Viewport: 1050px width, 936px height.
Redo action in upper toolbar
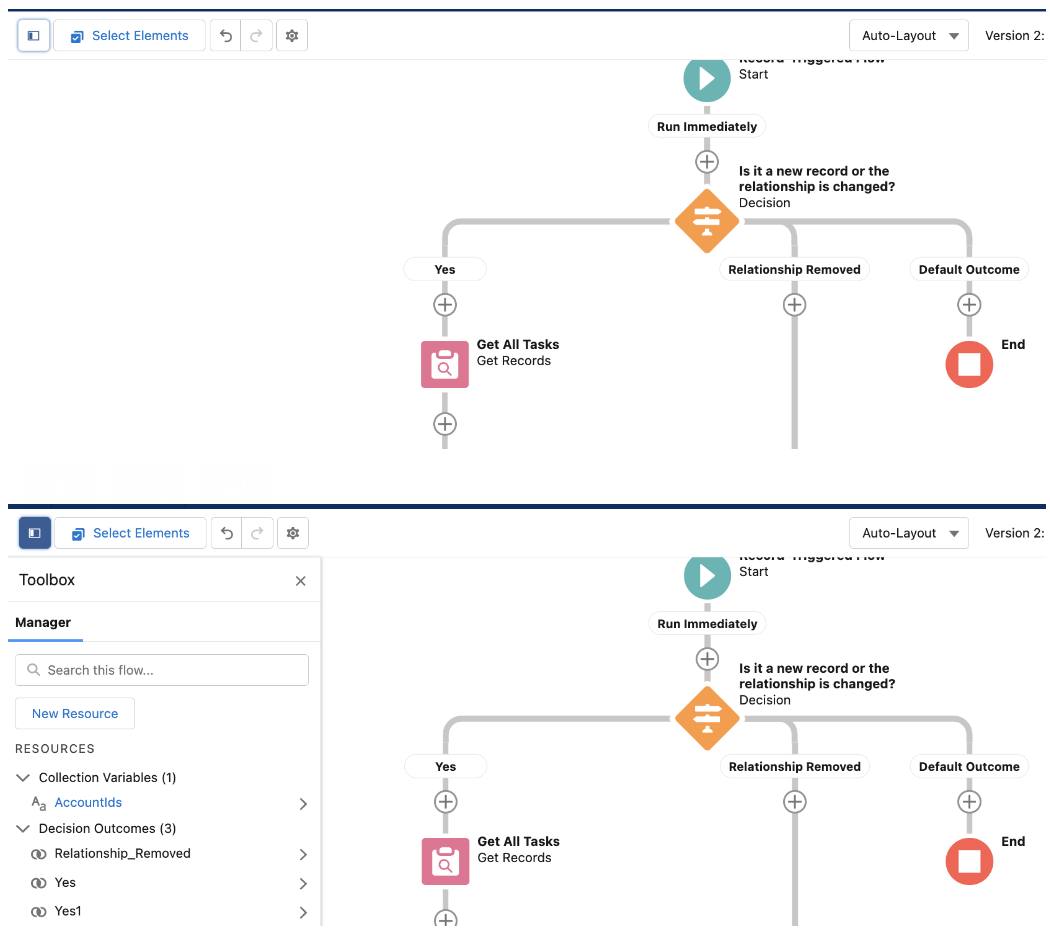click(256, 35)
